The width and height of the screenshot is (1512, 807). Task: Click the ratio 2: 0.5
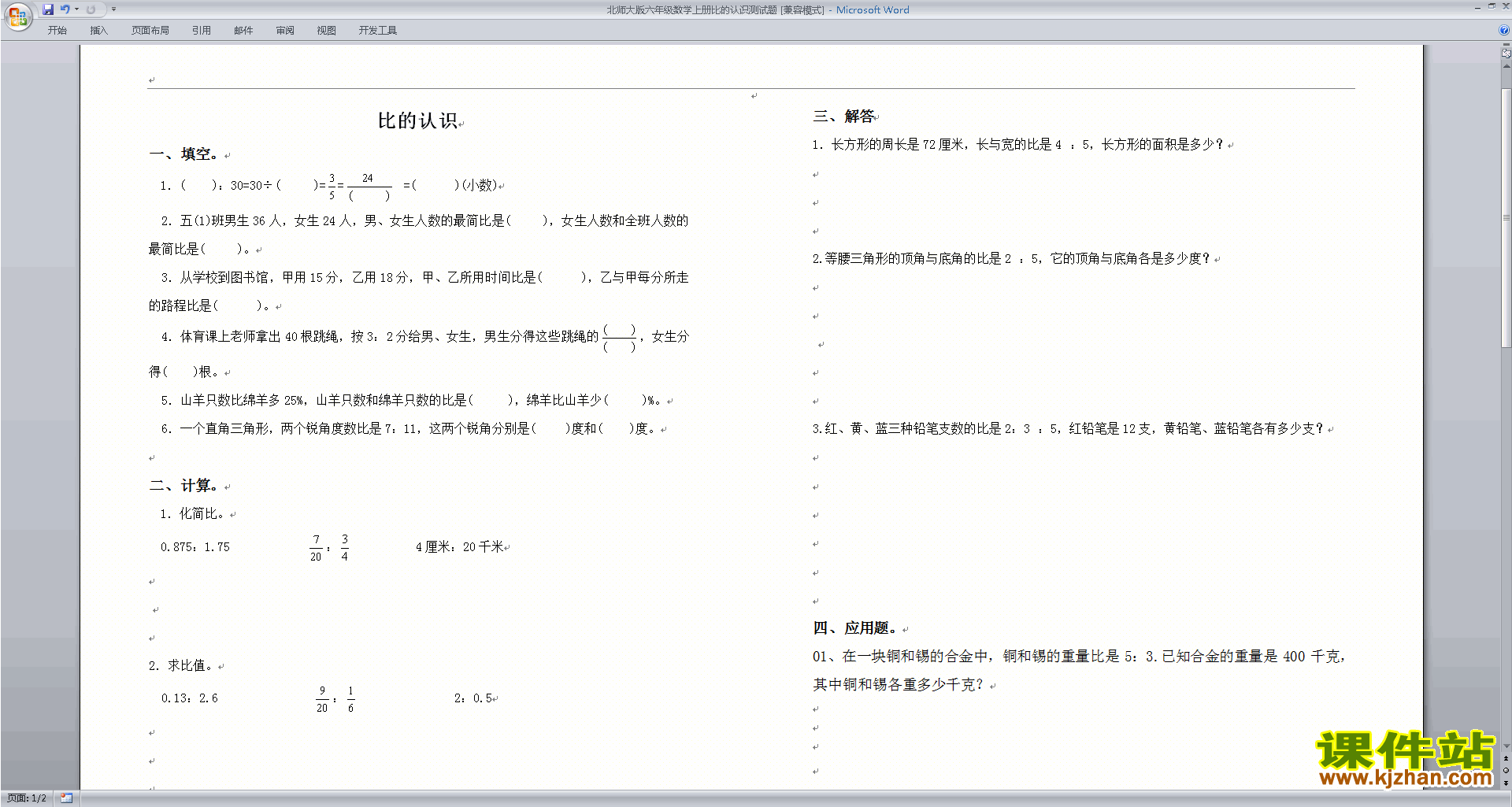click(x=473, y=698)
